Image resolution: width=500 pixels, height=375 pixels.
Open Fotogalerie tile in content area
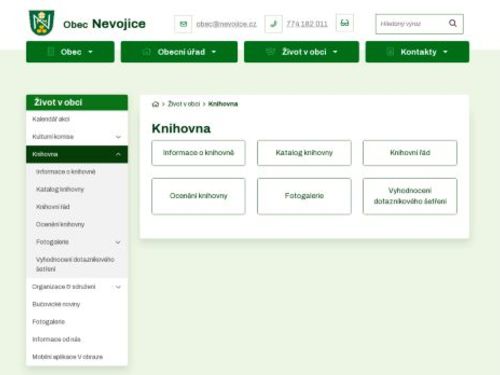pyautogui.click(x=304, y=196)
